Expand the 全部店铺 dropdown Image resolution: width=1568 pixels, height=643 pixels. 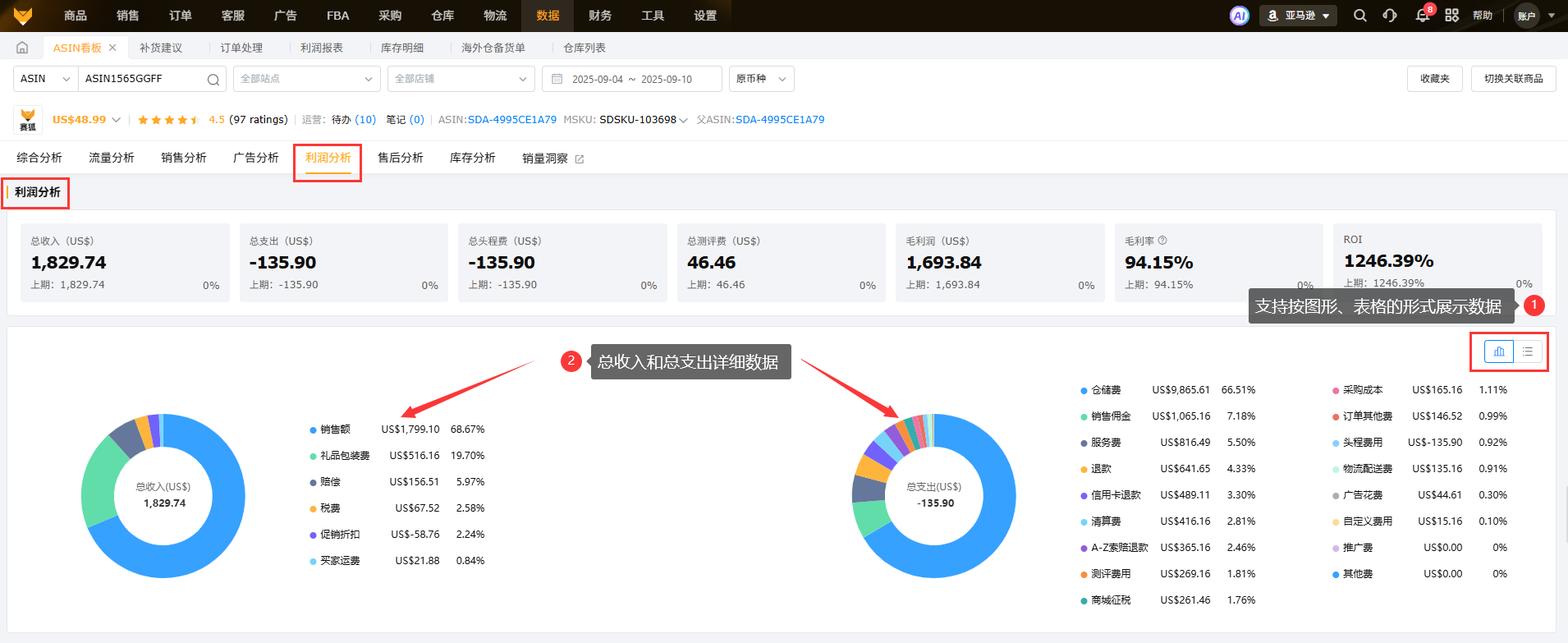(461, 79)
